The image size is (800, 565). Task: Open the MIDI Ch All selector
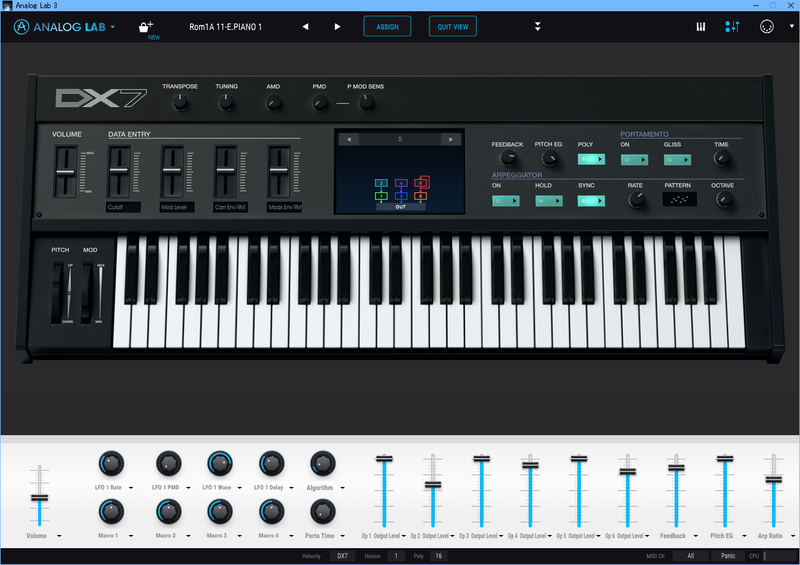coord(690,556)
